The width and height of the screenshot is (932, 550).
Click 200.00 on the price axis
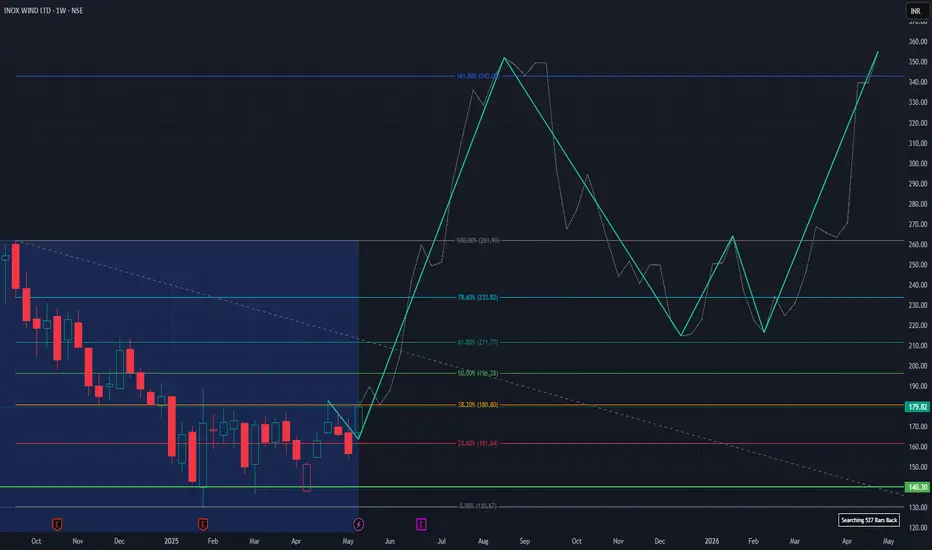(x=918, y=366)
